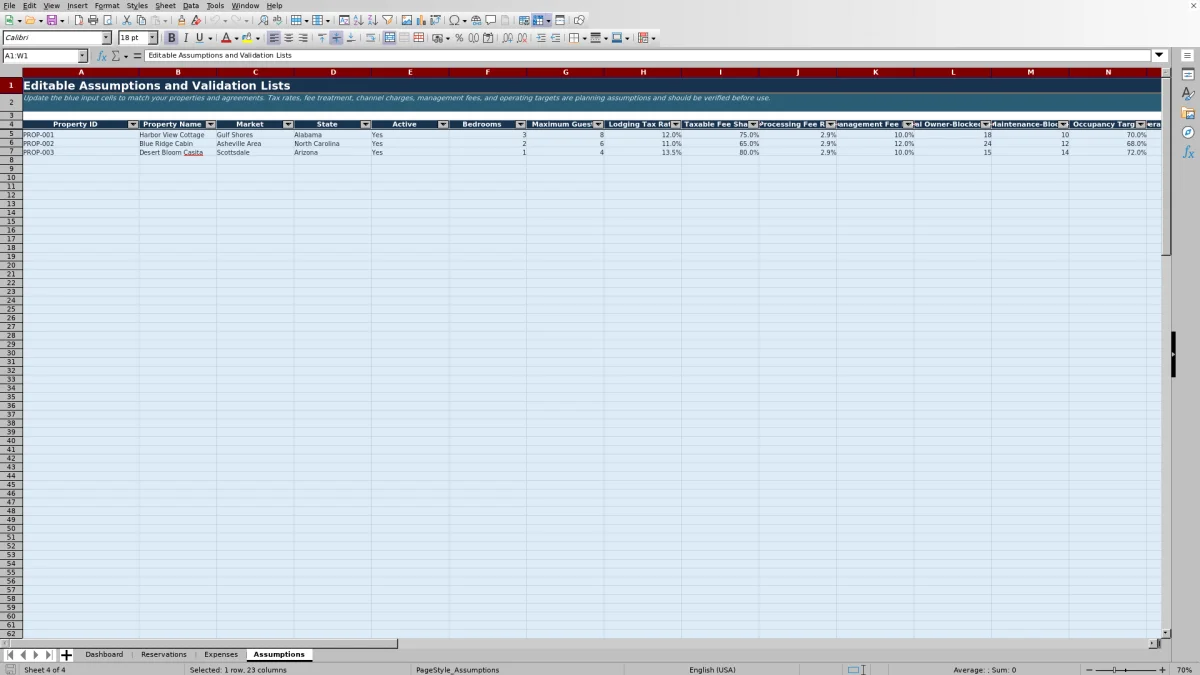
Task: Click the Copy icon
Action: [141, 20]
